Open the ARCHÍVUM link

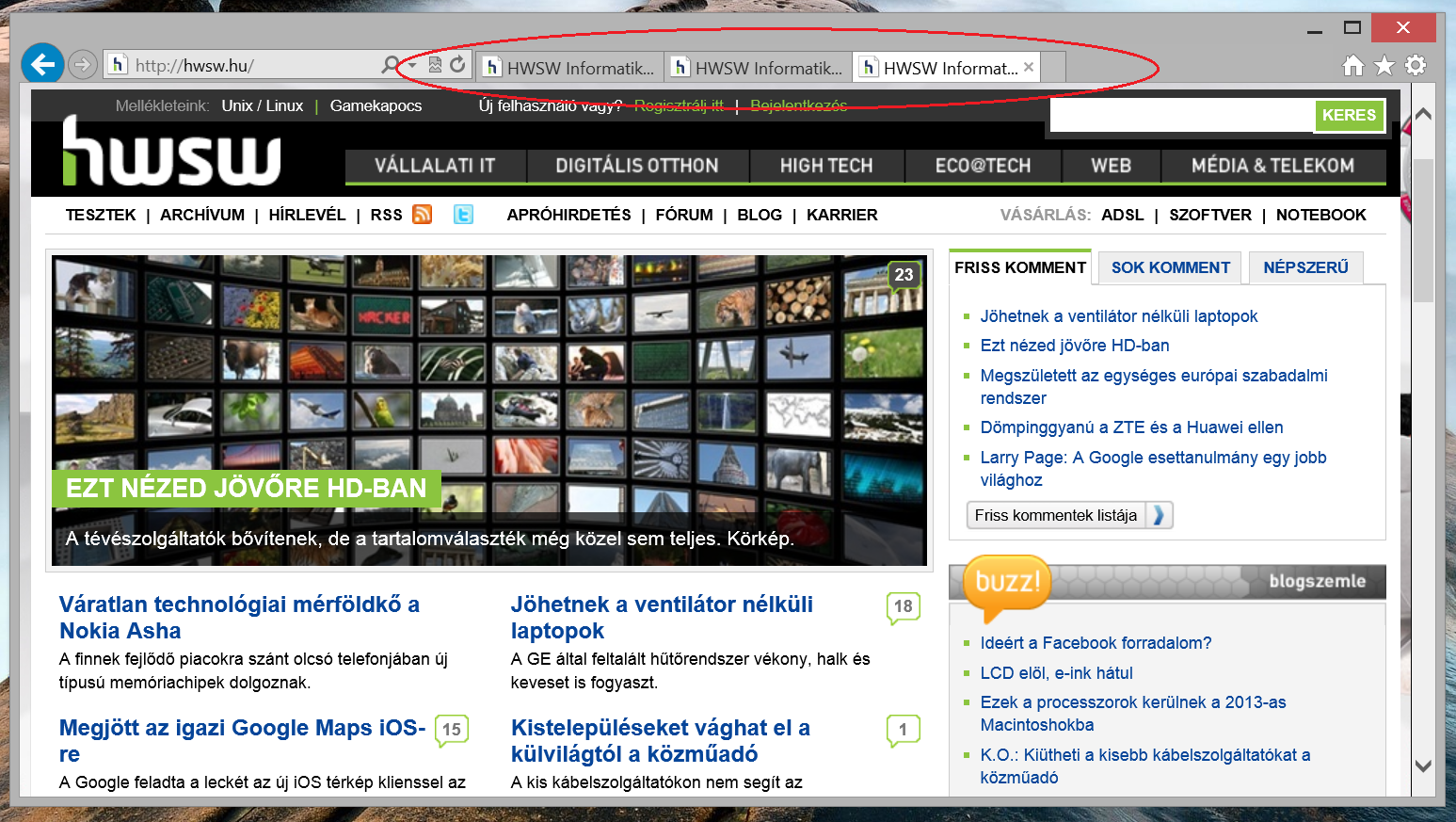[x=202, y=215]
